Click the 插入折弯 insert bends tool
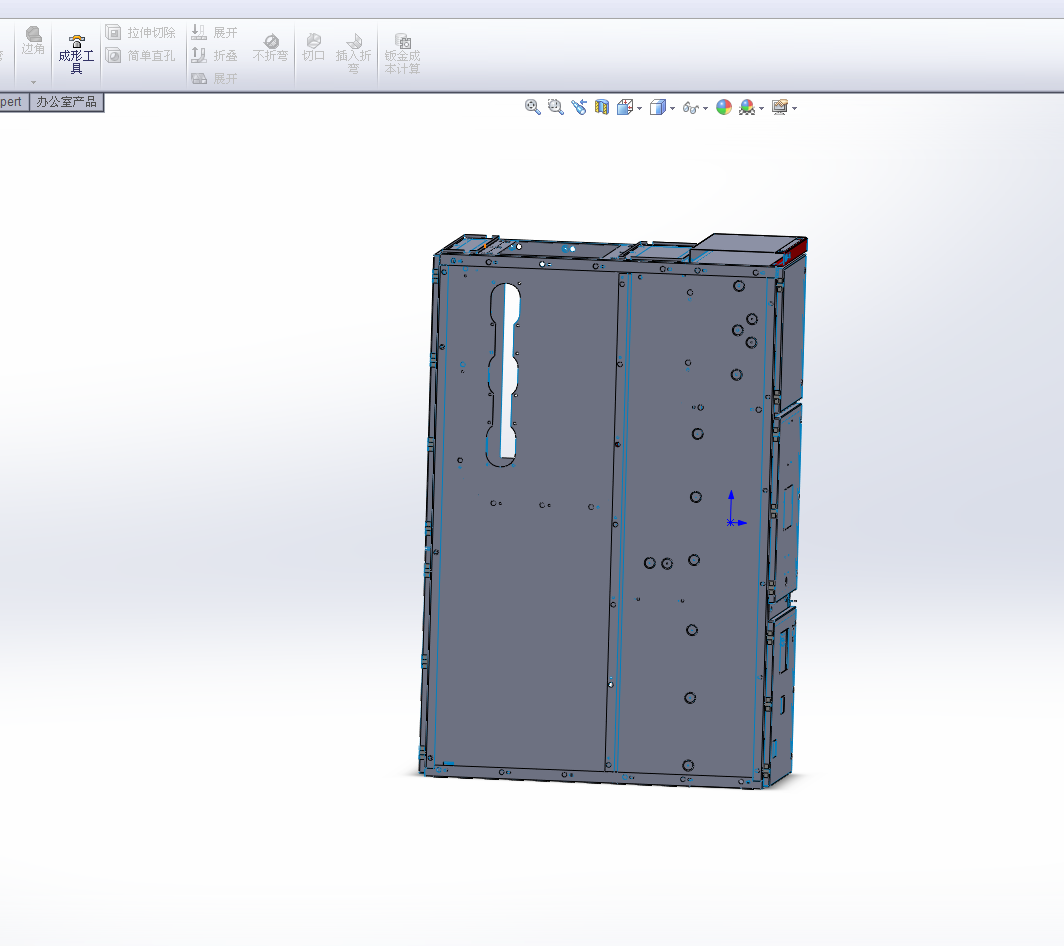Image resolution: width=1064 pixels, height=946 pixels. (353, 54)
